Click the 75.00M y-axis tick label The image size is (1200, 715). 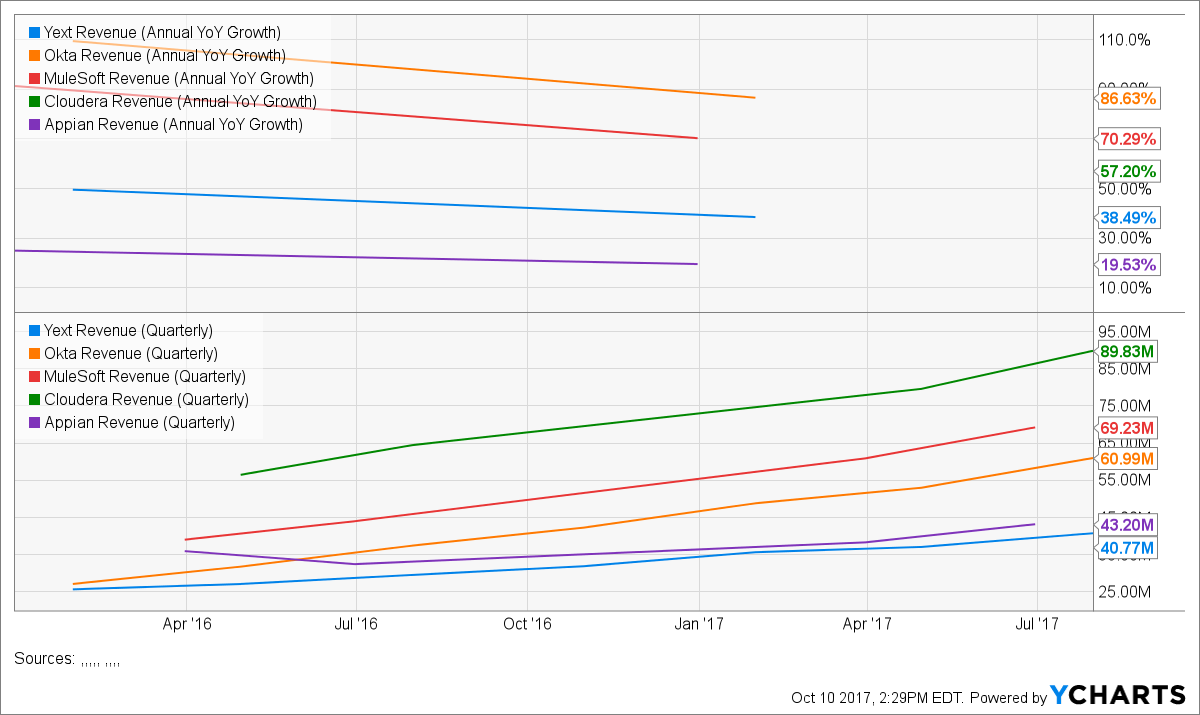(x=1126, y=406)
